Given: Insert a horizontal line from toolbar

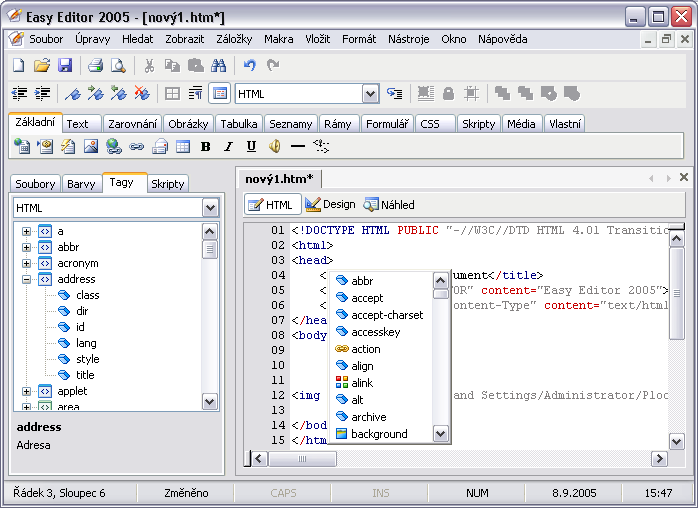Looking at the screenshot, I should coord(297,146).
